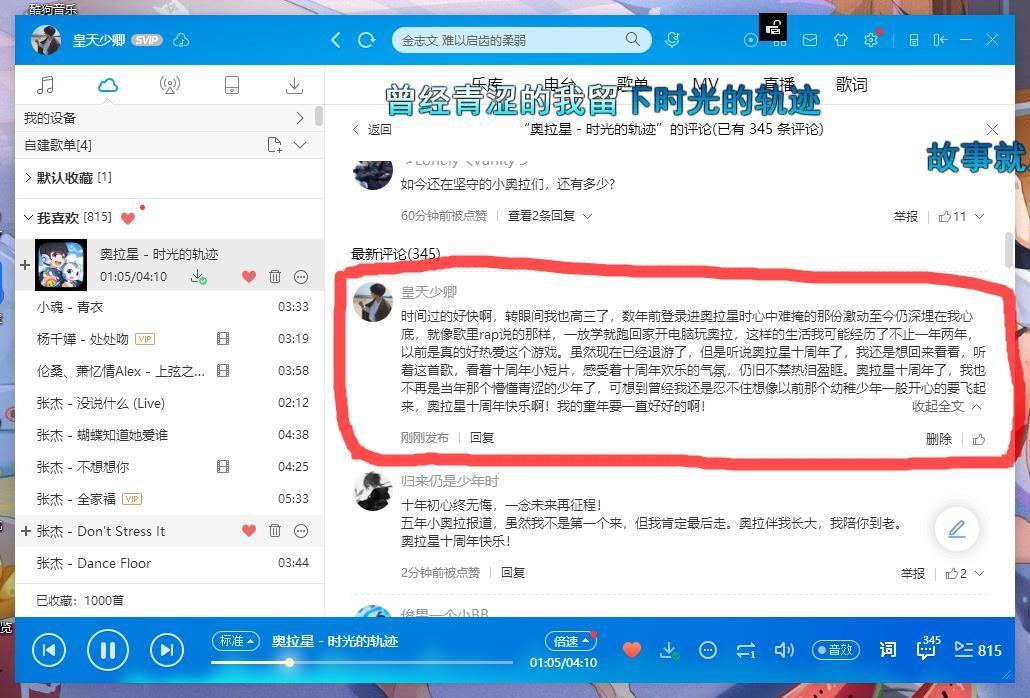
Task: Switch the repeat play mode icon
Action: click(x=746, y=650)
